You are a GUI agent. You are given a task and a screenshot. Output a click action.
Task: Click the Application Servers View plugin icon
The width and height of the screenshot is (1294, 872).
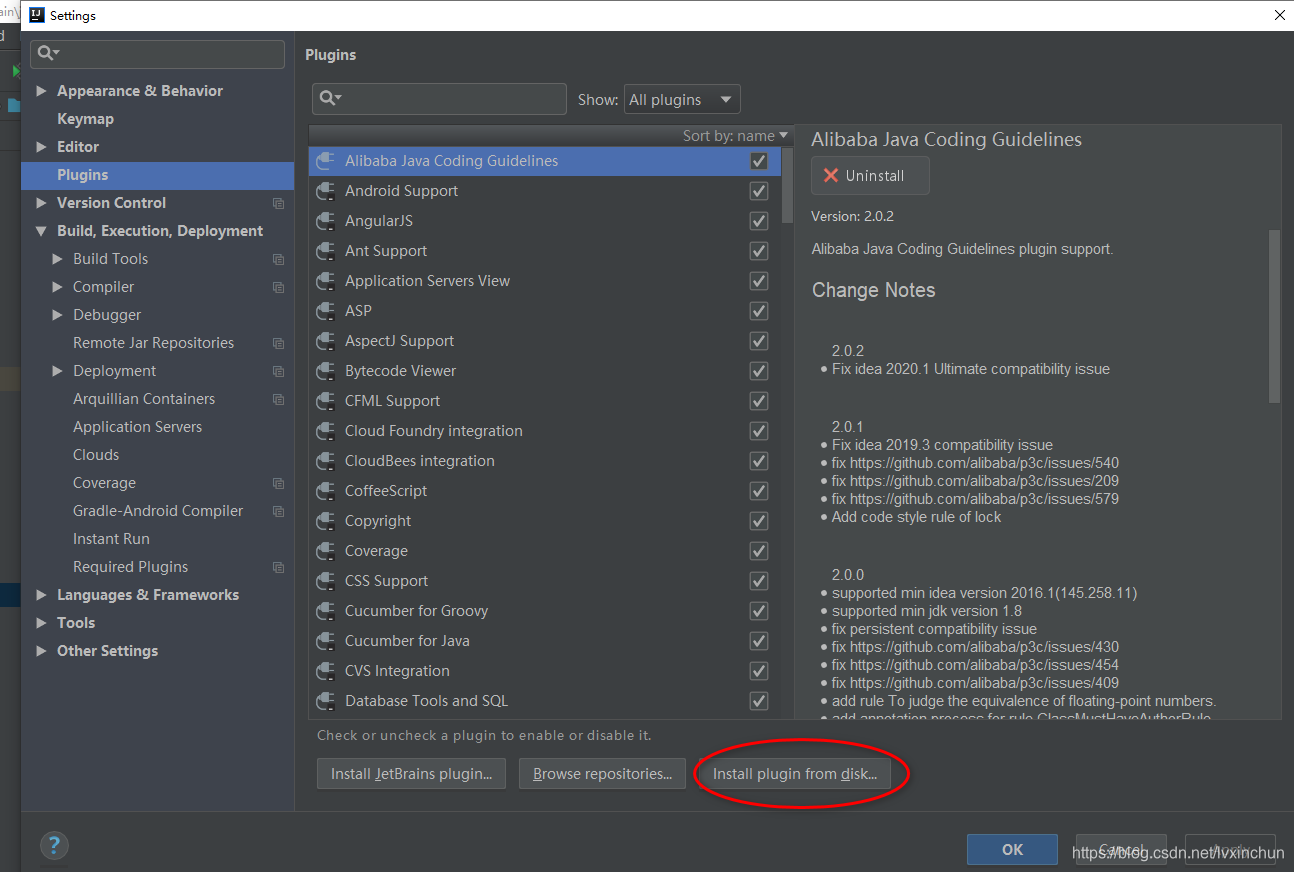(x=324, y=281)
